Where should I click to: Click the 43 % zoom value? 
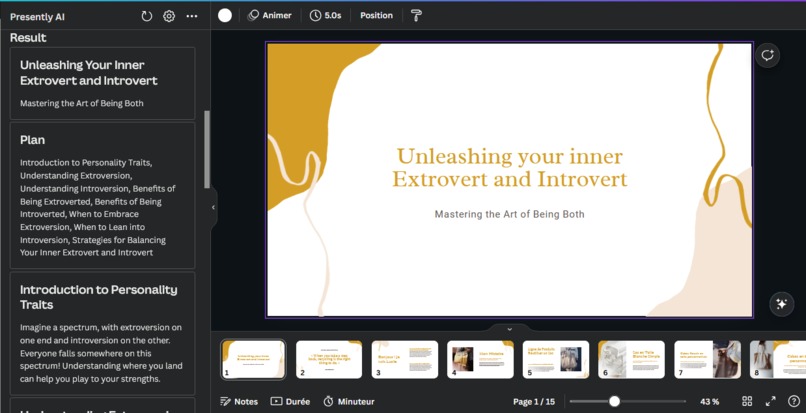coord(709,402)
